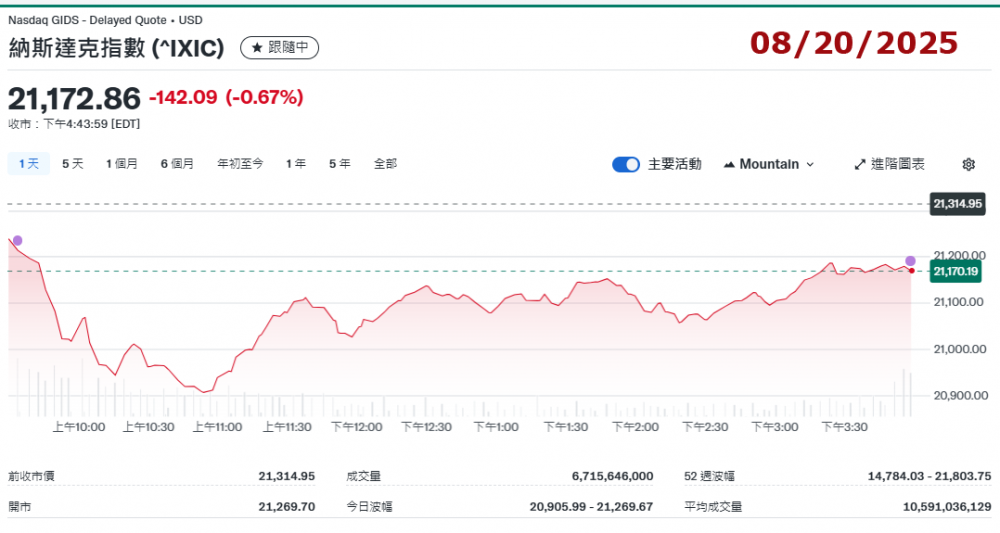Click the red dot ending the price line
Viewport: 1000px width, 533px height.
pyautogui.click(x=911, y=271)
